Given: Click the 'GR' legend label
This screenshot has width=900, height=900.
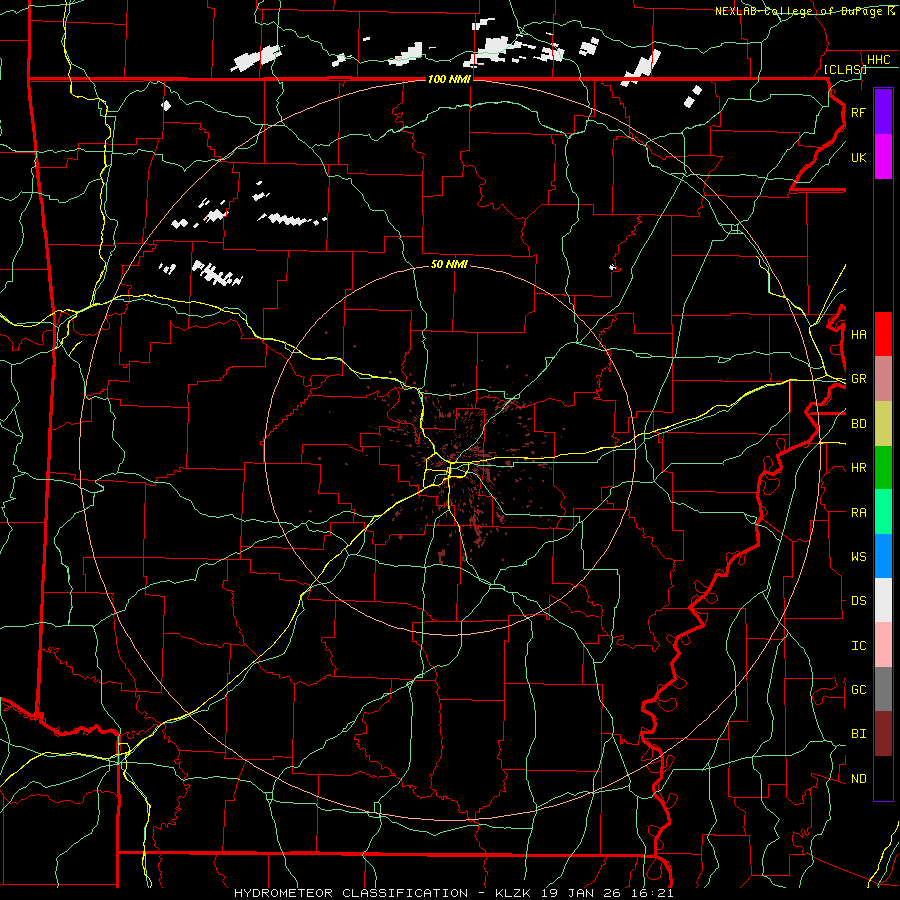Looking at the screenshot, I should click(x=858, y=379).
